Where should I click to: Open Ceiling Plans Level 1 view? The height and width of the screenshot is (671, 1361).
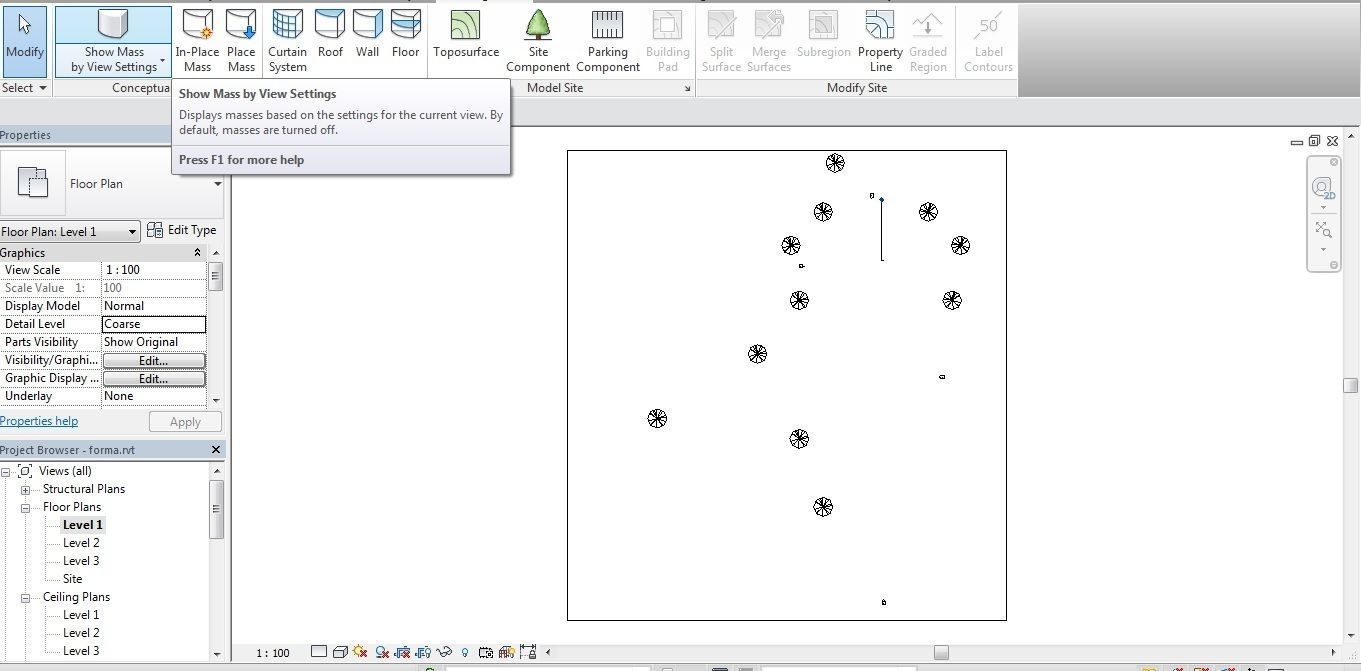pyautogui.click(x=81, y=615)
